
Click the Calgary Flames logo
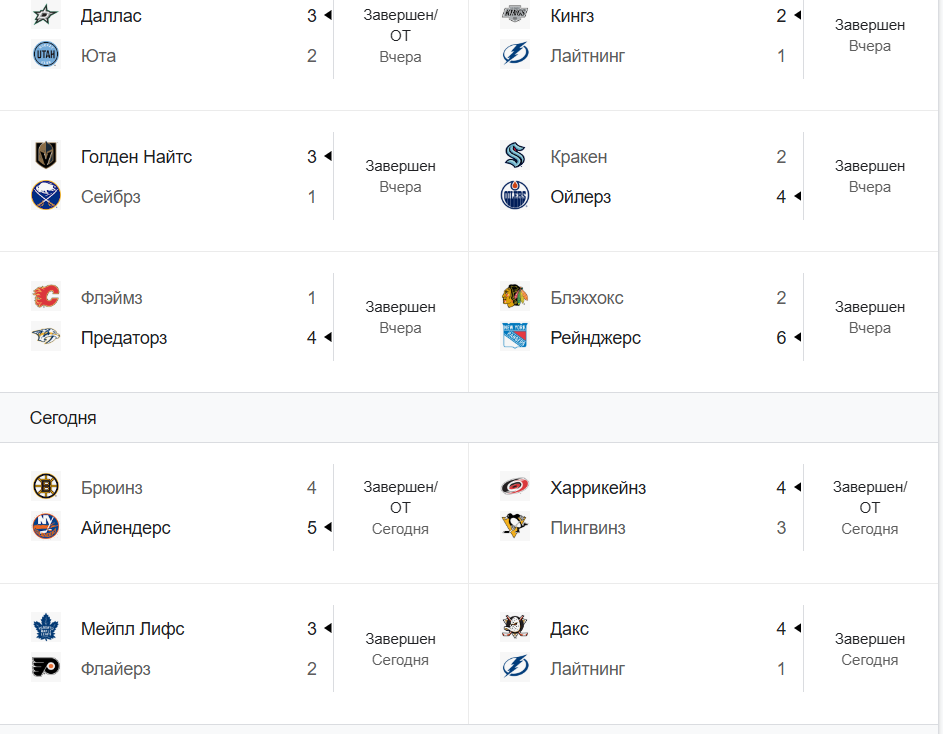pos(46,297)
